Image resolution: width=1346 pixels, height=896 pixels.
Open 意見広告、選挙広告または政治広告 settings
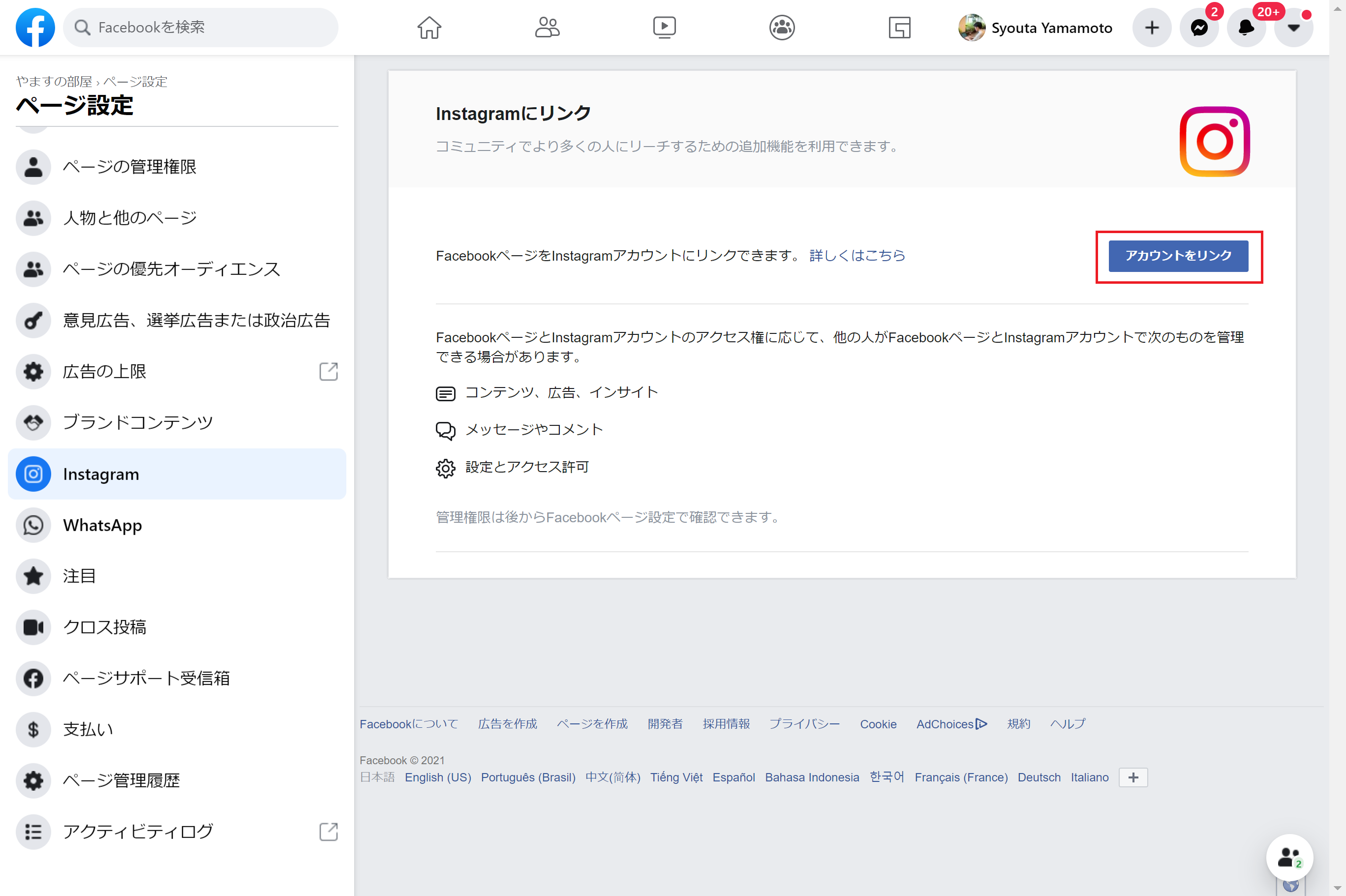(177, 320)
